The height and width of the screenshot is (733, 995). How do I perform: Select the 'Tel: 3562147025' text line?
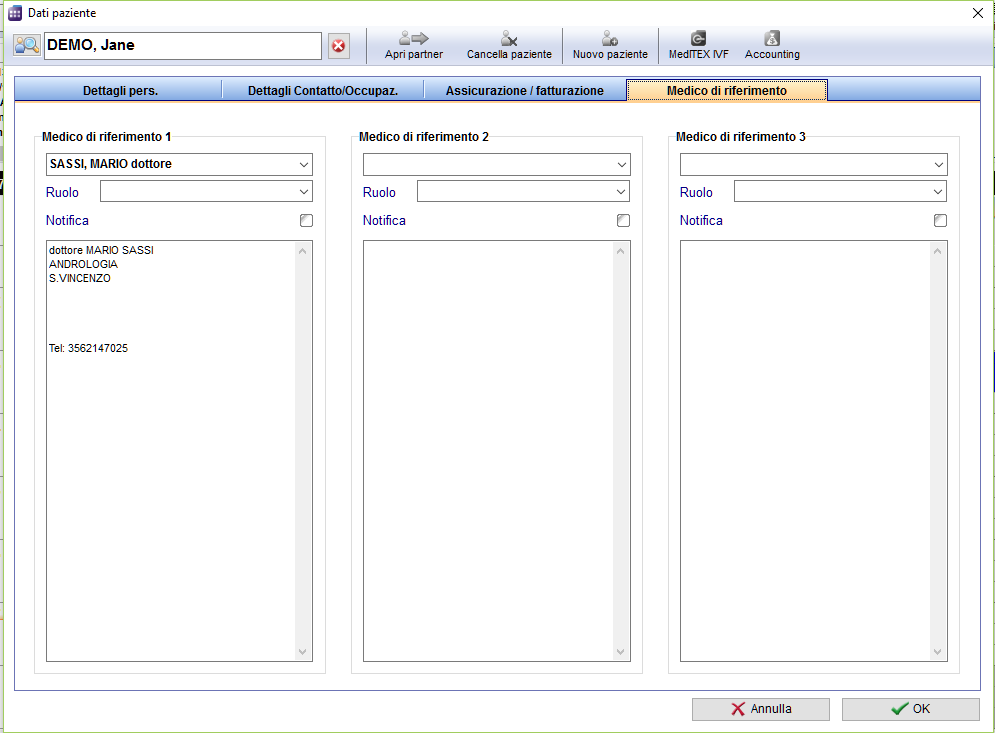click(88, 348)
